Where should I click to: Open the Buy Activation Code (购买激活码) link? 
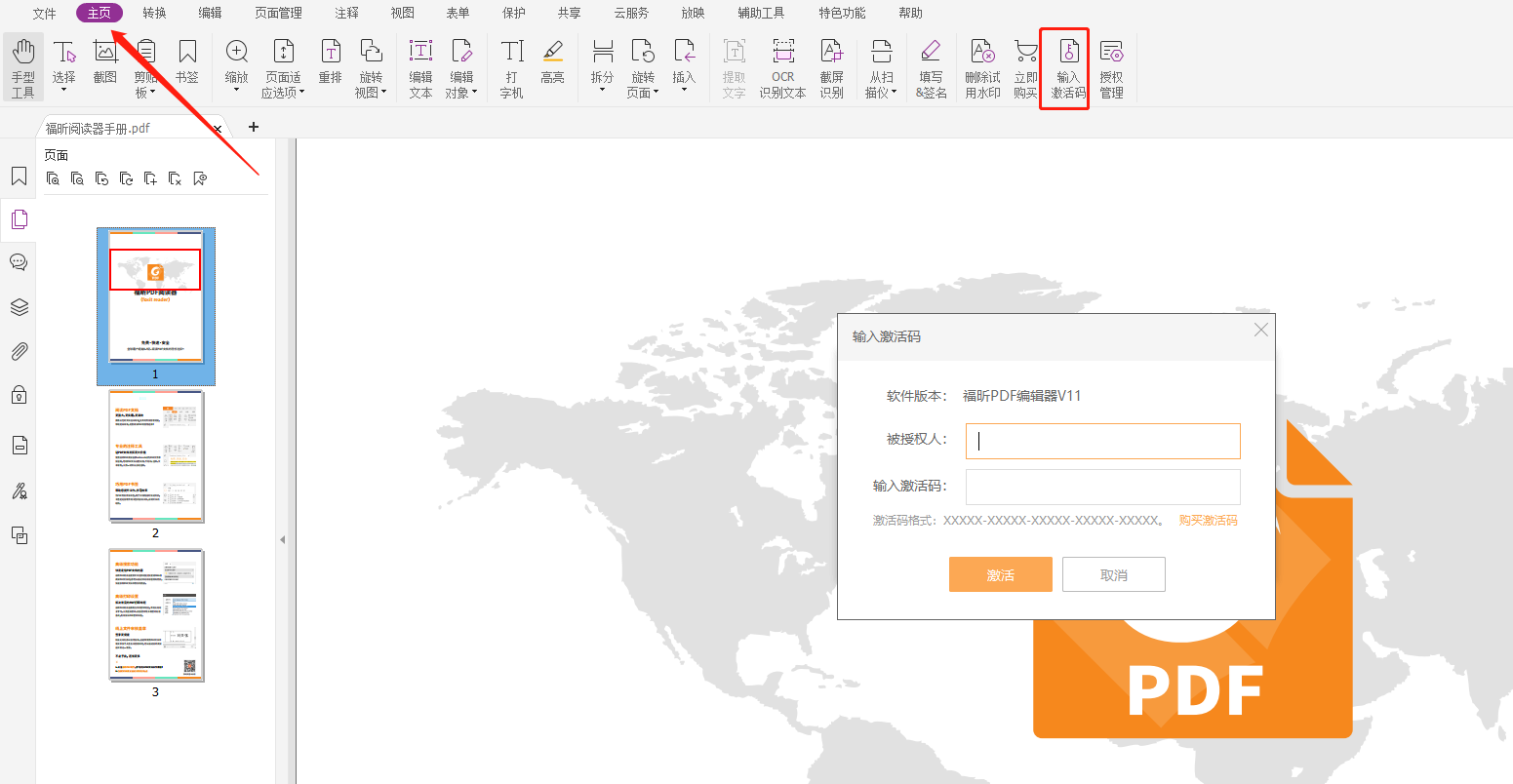coord(1208,521)
